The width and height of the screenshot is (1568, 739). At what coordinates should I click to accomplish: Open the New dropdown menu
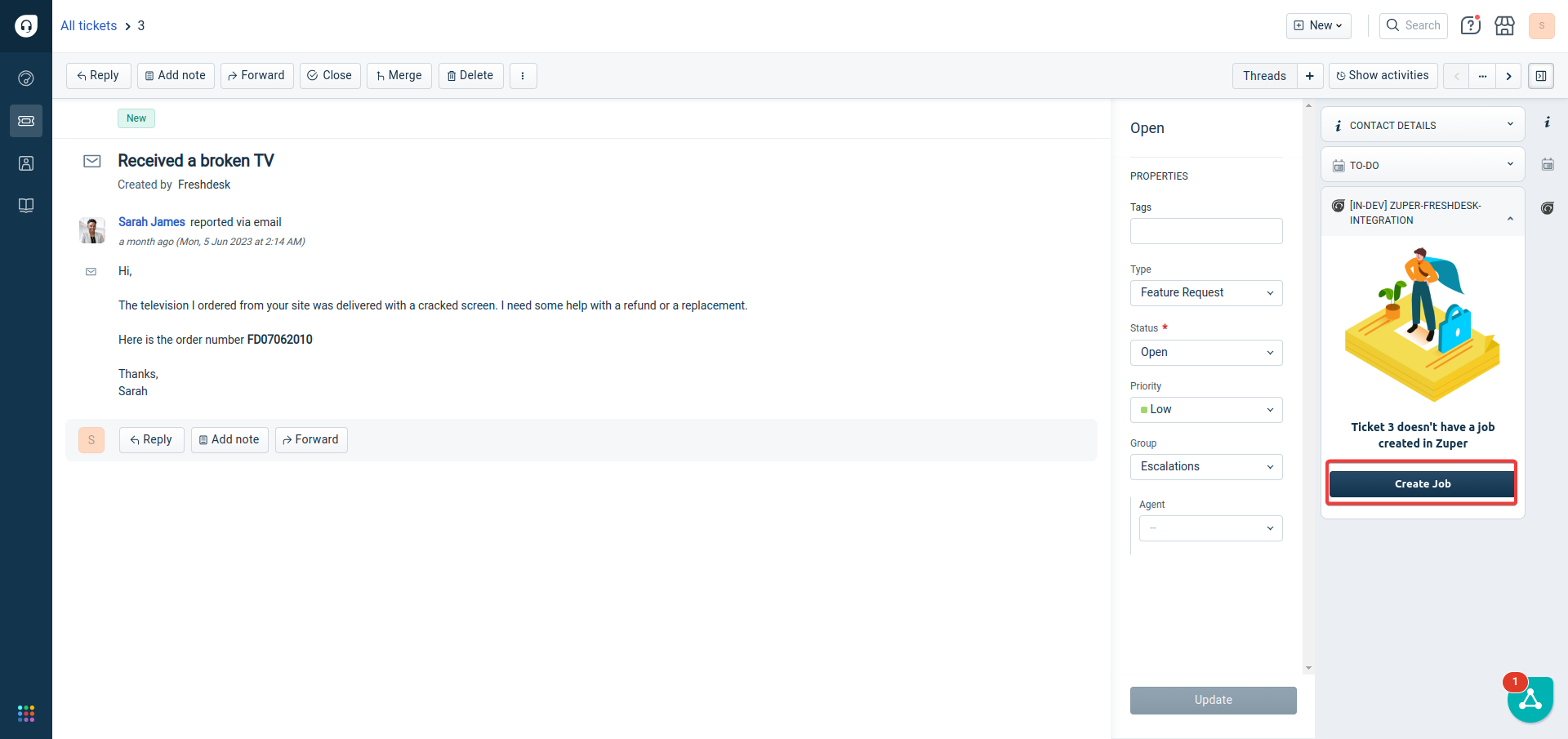pos(1318,26)
